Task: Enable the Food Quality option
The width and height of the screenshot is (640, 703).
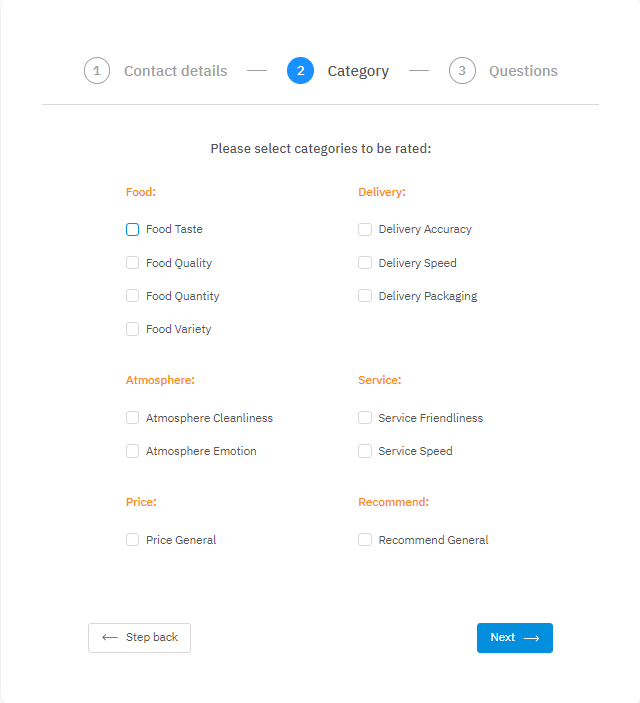Action: pyautogui.click(x=133, y=263)
